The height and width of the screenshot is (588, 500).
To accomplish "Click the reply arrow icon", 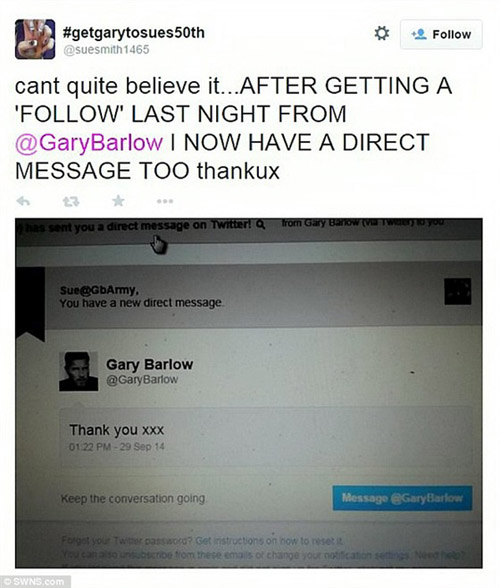I will click(x=23, y=201).
